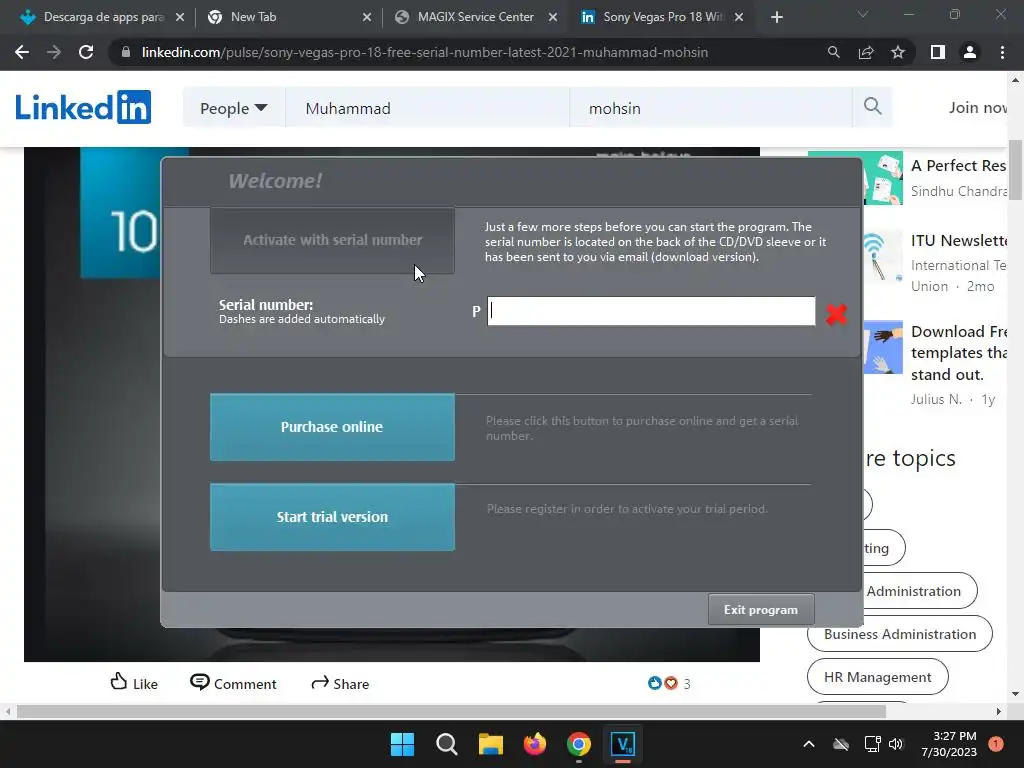1024x768 pixels.
Task: Open the Windows Start menu
Action: pos(402,744)
